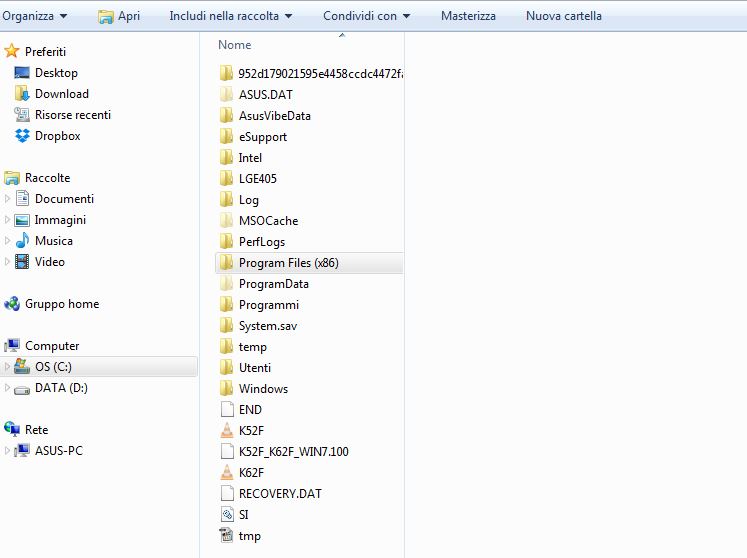The width and height of the screenshot is (747, 558).
Task: Click the Apri toolbar button
Action: coord(119,16)
